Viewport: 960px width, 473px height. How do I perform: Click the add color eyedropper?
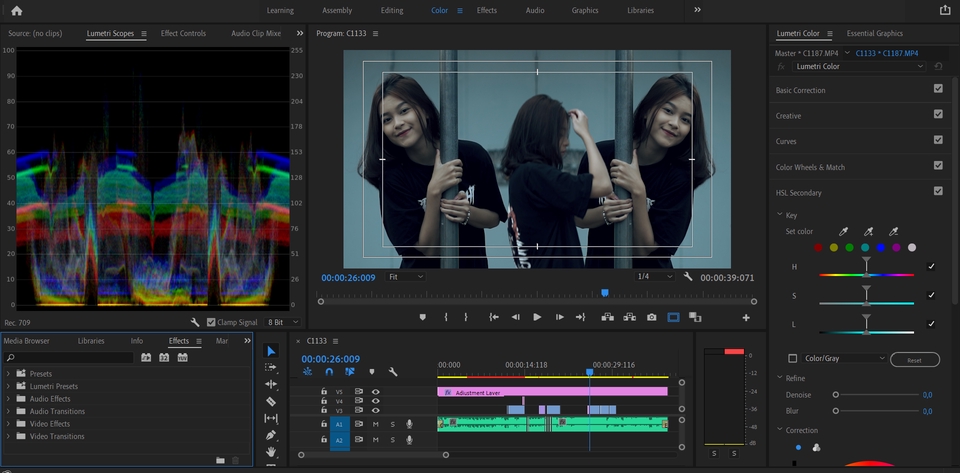(x=868, y=232)
